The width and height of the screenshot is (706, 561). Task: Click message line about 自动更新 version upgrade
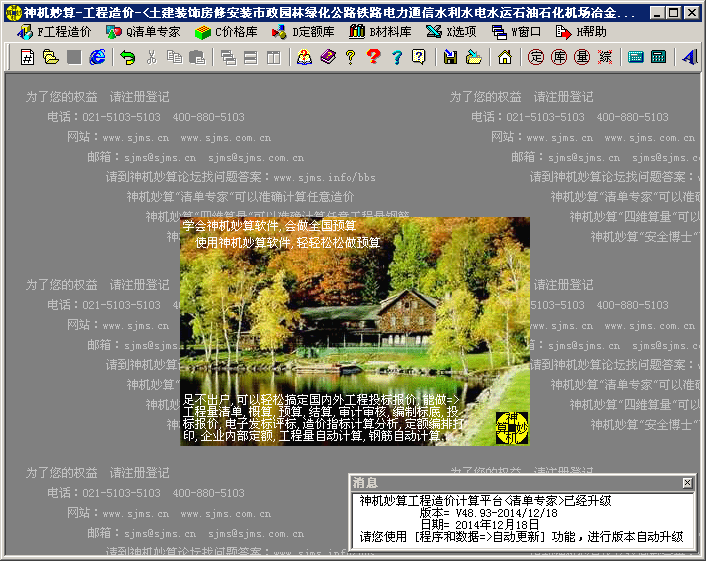pyautogui.click(x=521, y=537)
